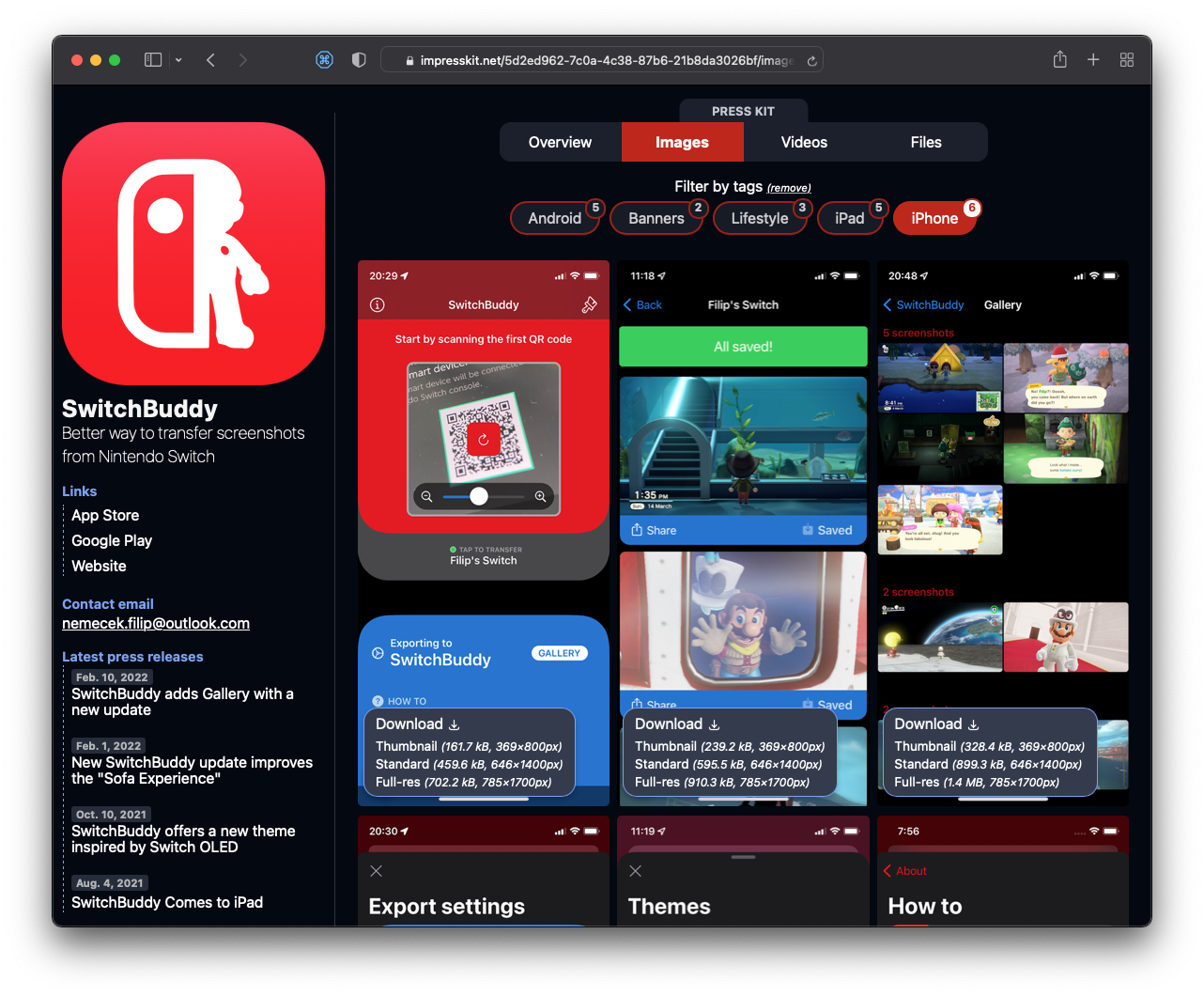Go back using the browser back arrow
1204x996 pixels.
(x=210, y=60)
